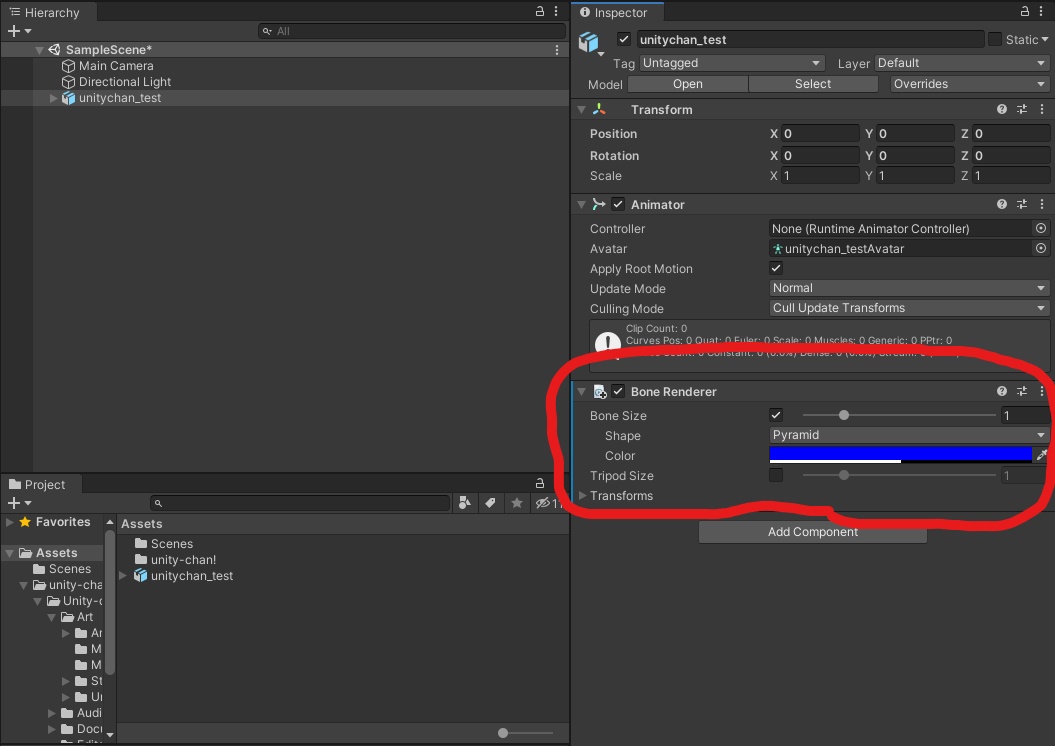Disable the Bone Renderer component checkbox

[617, 391]
